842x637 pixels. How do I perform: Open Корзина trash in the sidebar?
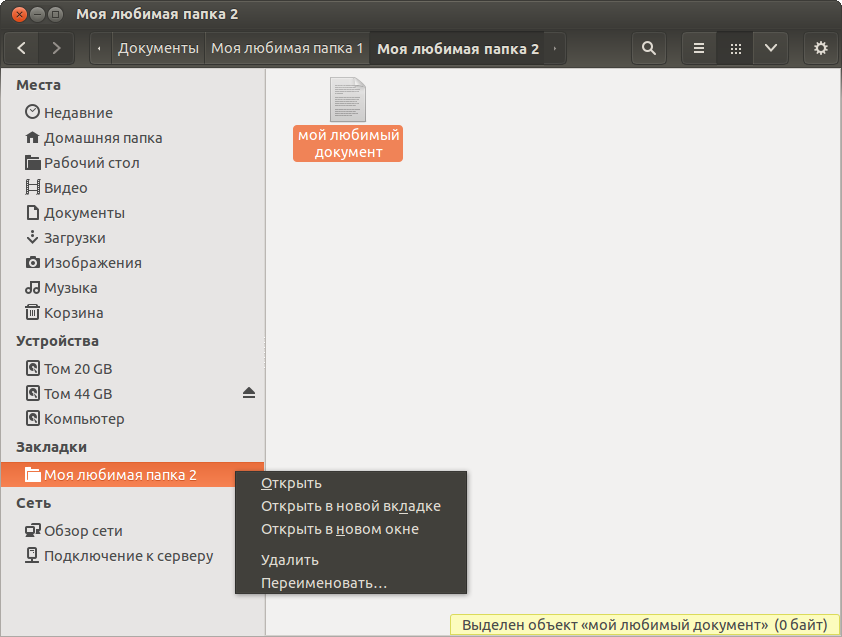73,313
